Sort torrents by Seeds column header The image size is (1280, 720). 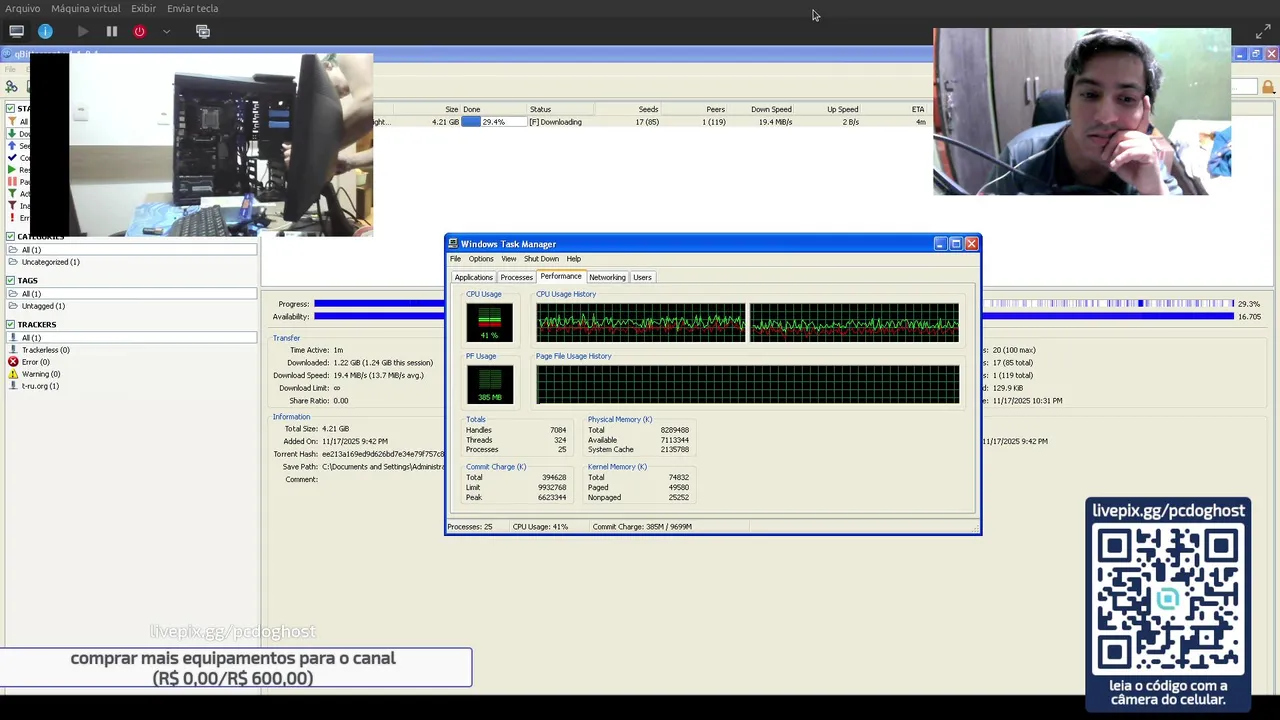[648, 109]
